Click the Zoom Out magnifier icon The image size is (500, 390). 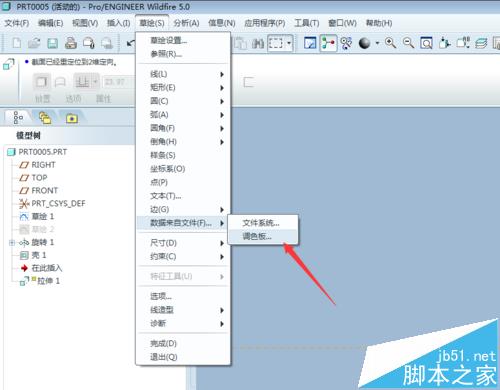point(408,43)
